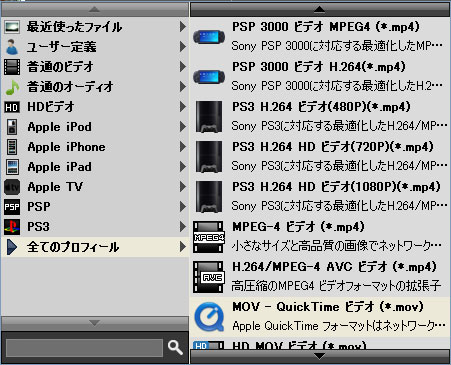This screenshot has width=451, height=365.
Task: Select the 全てのプロフィール category label
Action: click(73, 247)
